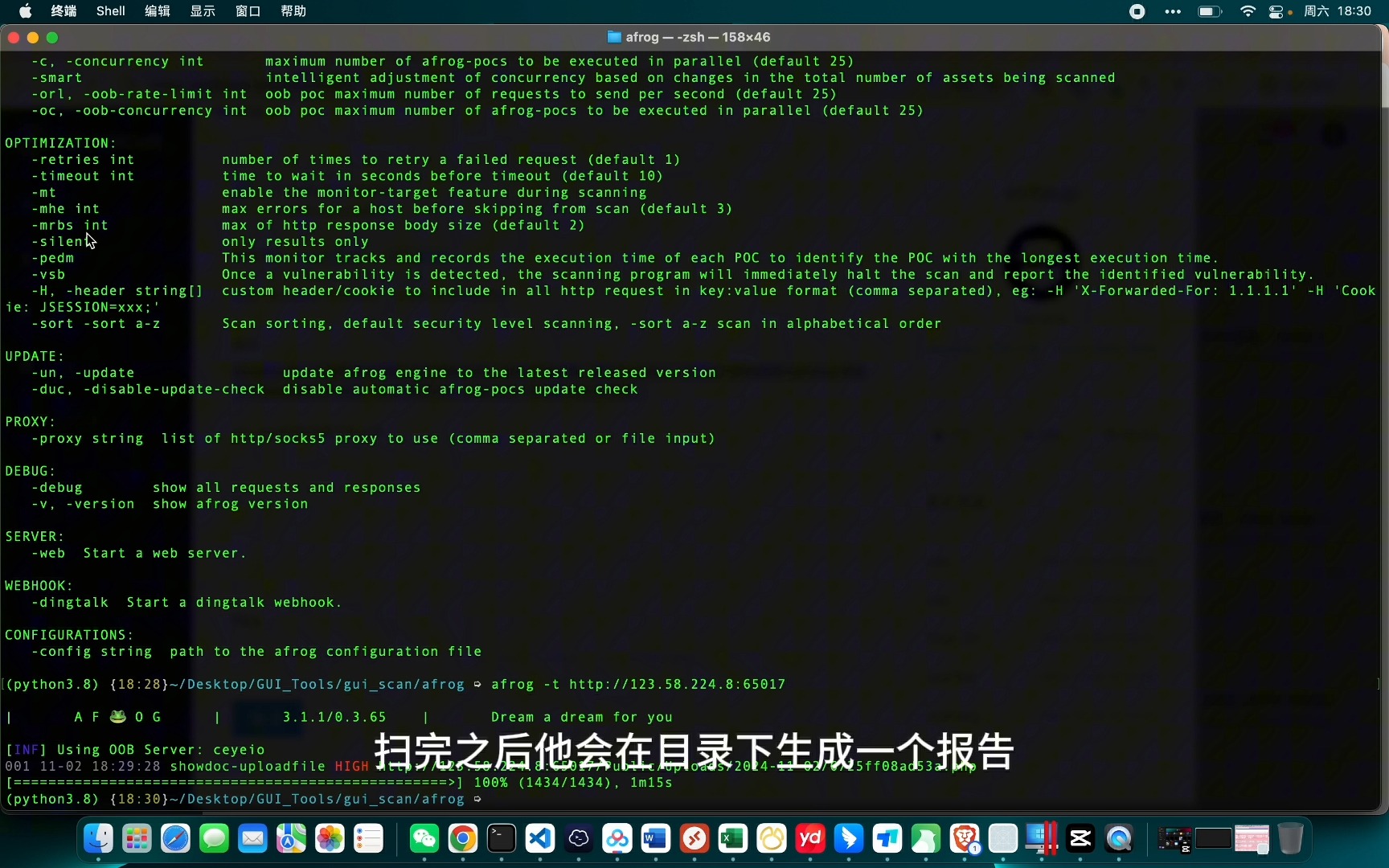Click the '-config string' option text

[x=92, y=652]
